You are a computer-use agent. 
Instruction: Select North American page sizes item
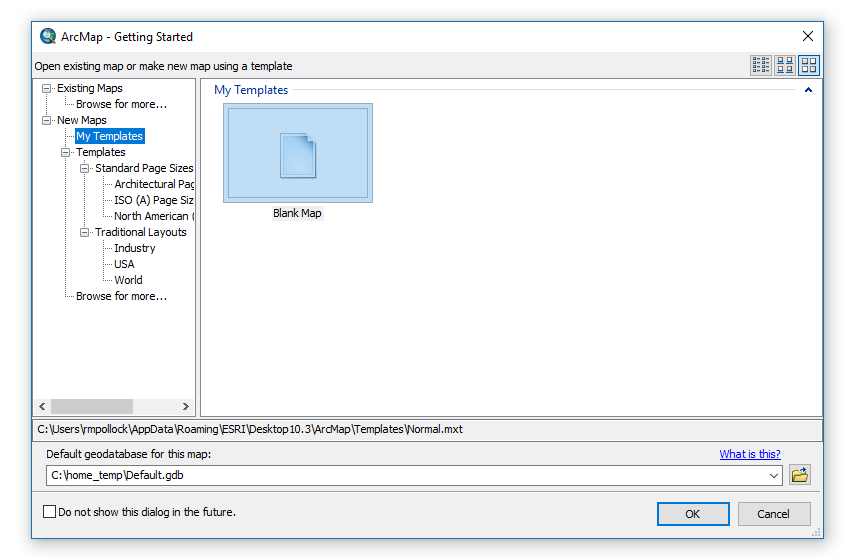[x=154, y=216]
